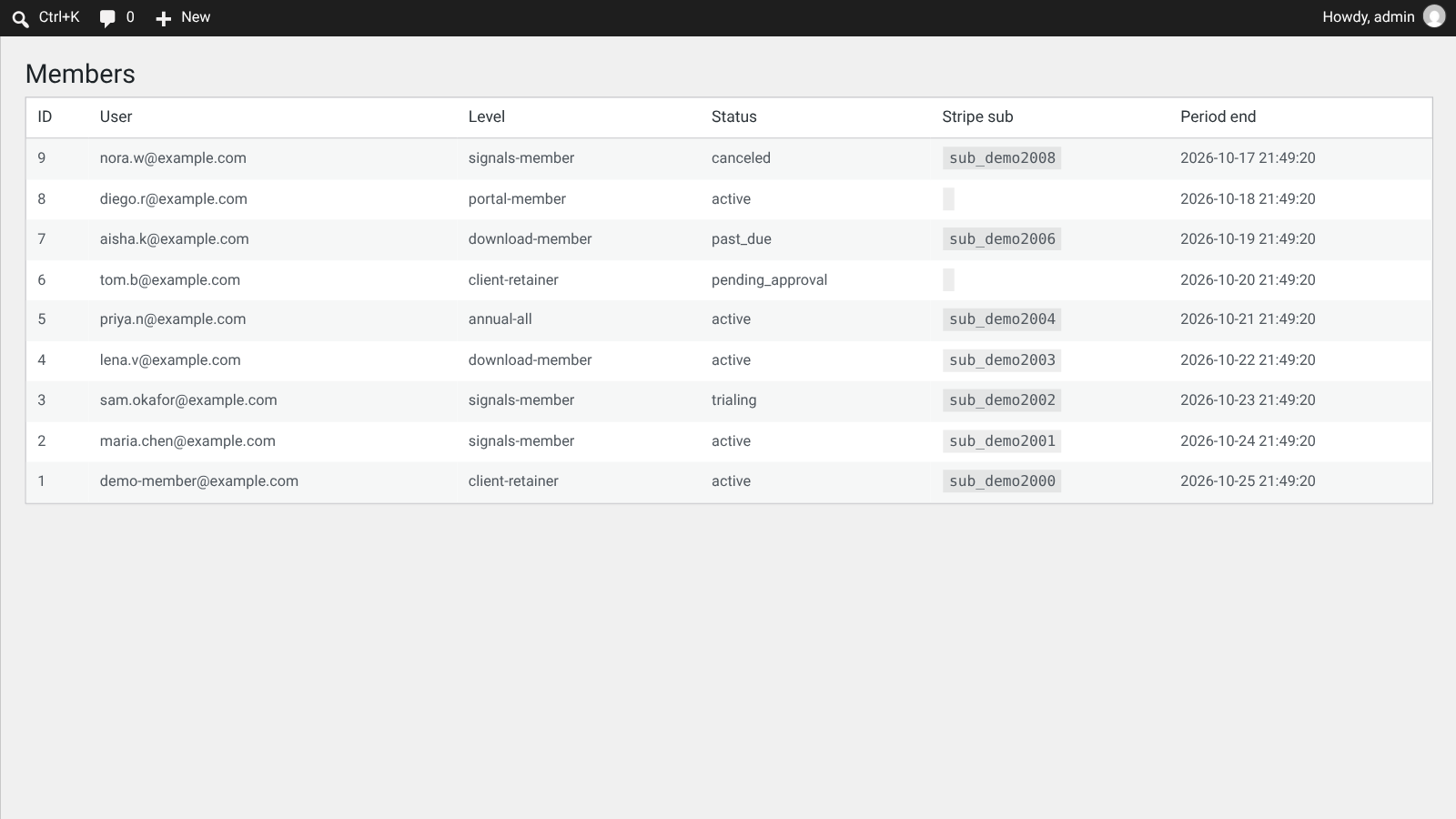Click Stripe sub code sub_demo2000
Screen dimensions: 1456x819
click(x=1002, y=481)
